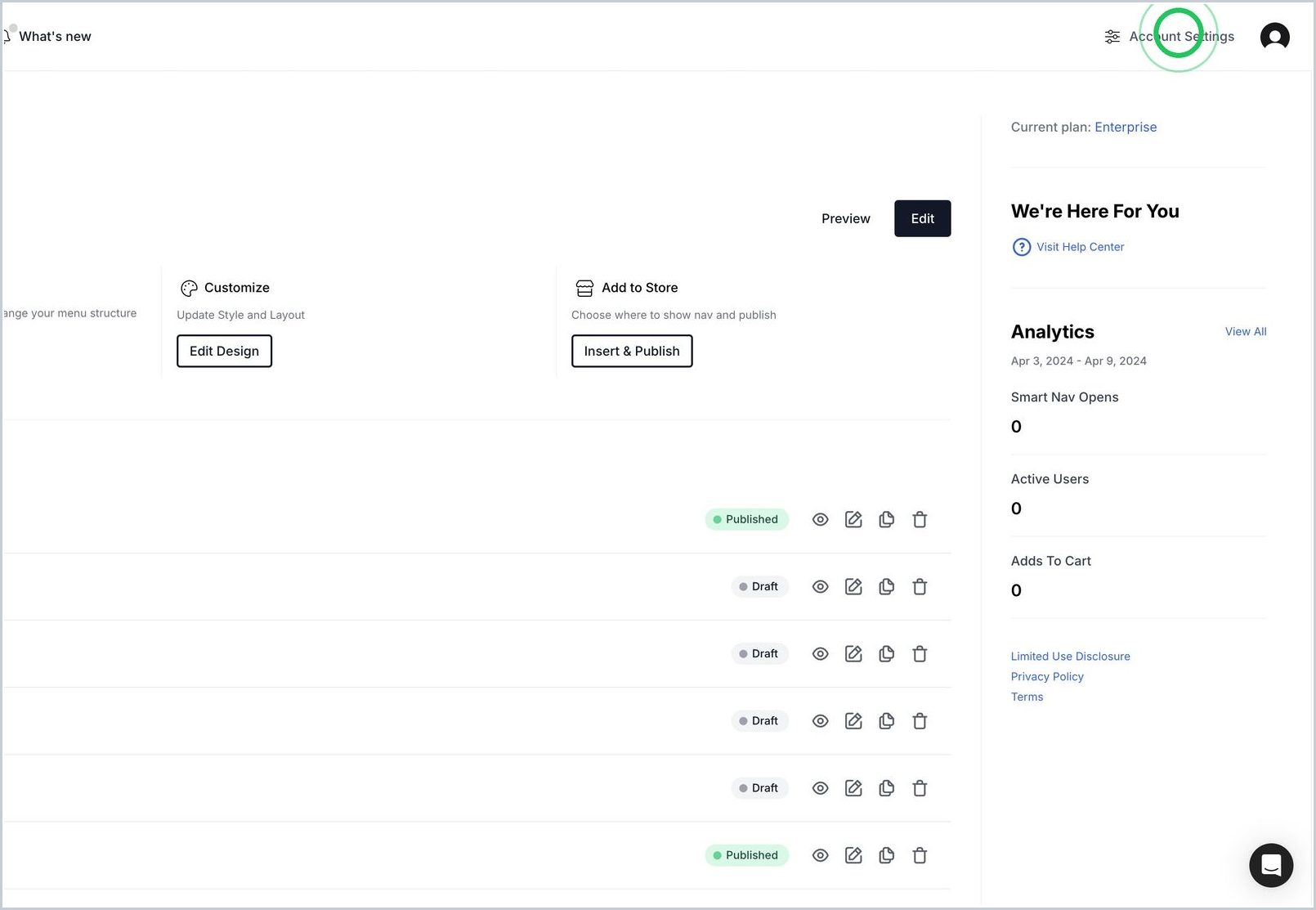View All analytics
The height and width of the screenshot is (910, 1316).
(x=1246, y=331)
